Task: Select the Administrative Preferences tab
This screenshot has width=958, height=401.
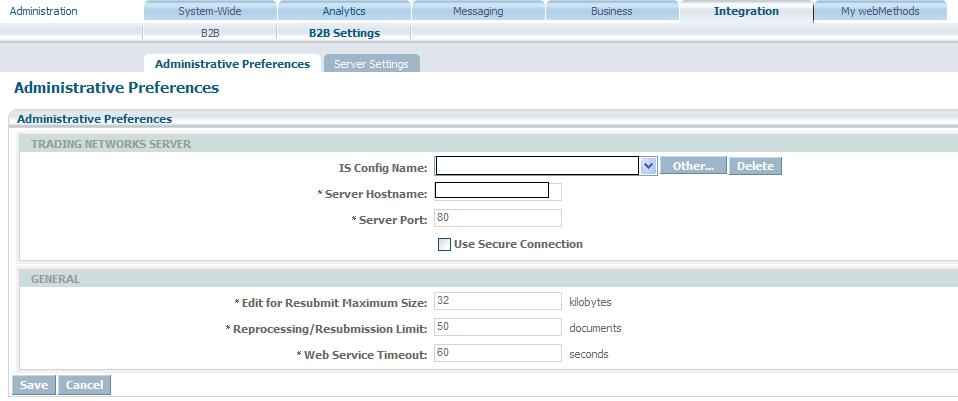Action: coord(232,64)
